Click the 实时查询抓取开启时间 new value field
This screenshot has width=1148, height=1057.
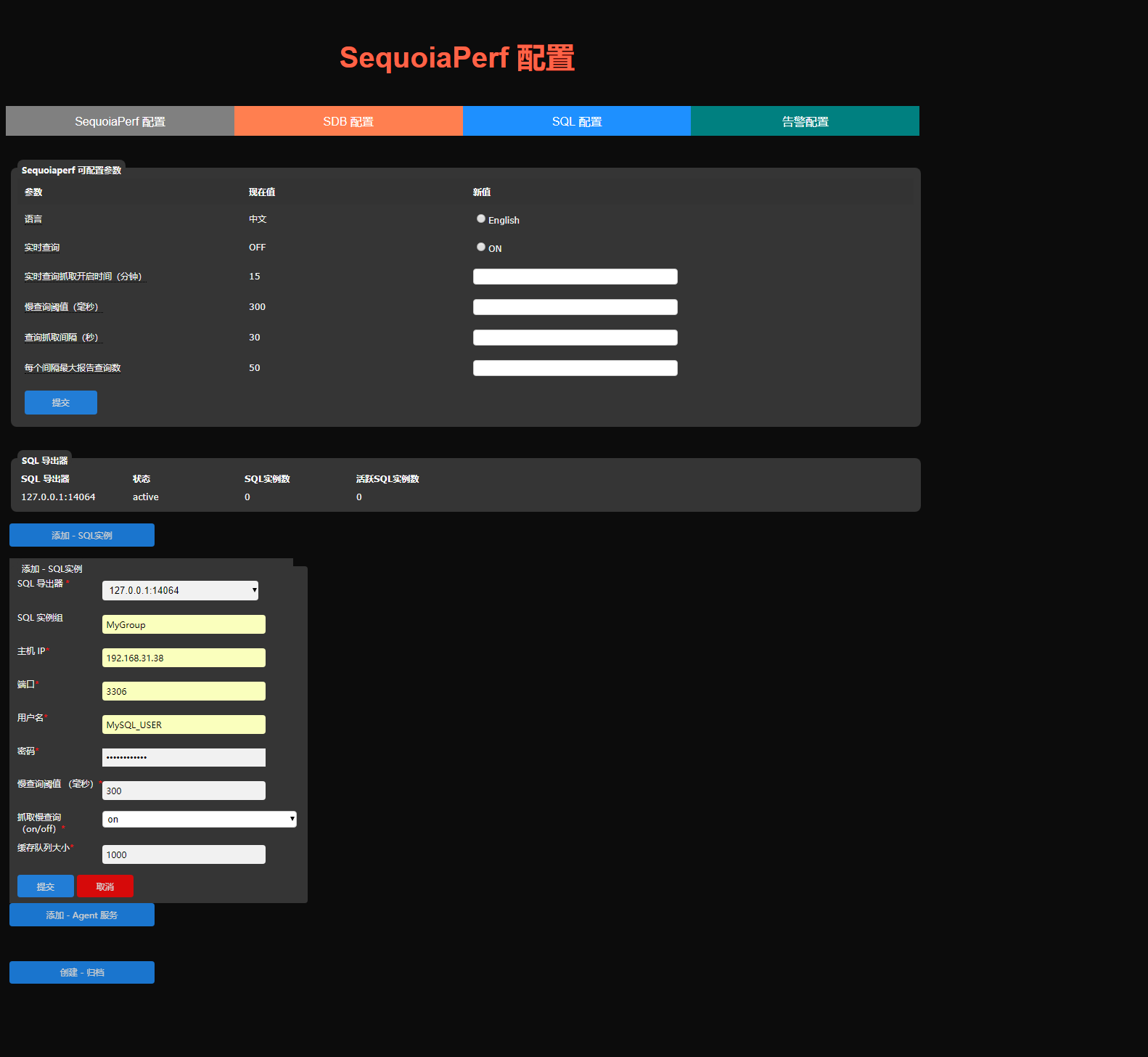[x=575, y=277]
